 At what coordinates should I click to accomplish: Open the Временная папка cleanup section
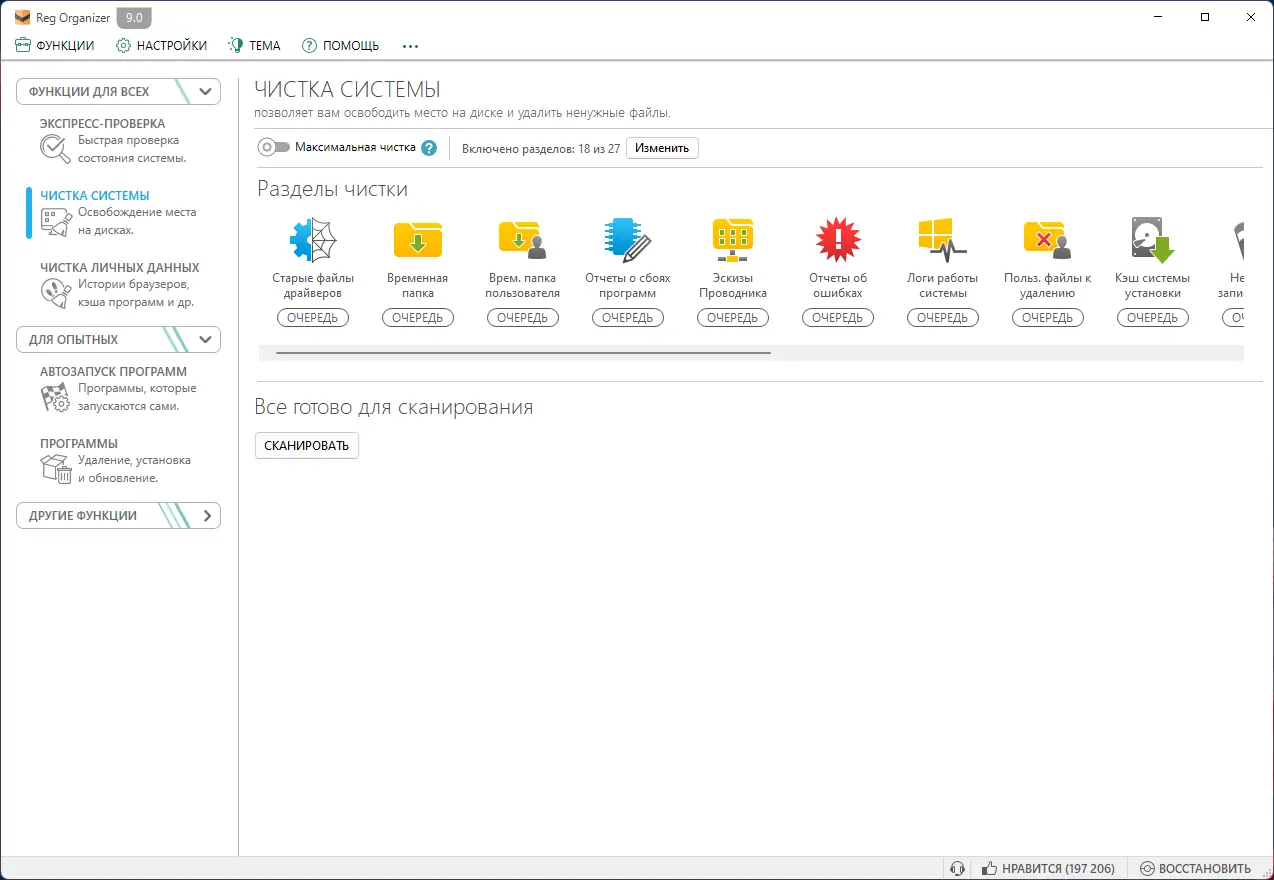coord(418,238)
